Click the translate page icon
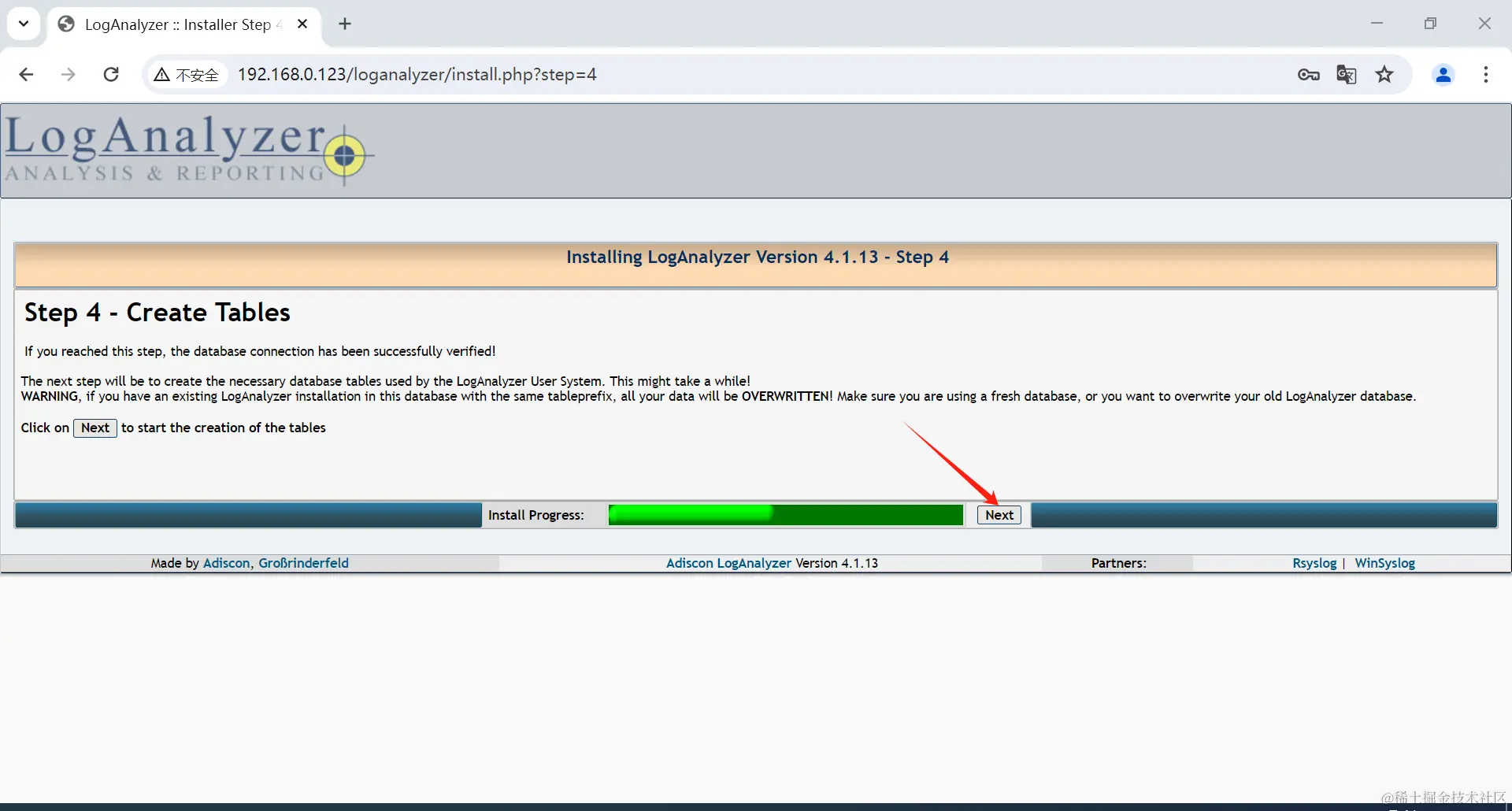The image size is (1512, 811). tap(1347, 75)
